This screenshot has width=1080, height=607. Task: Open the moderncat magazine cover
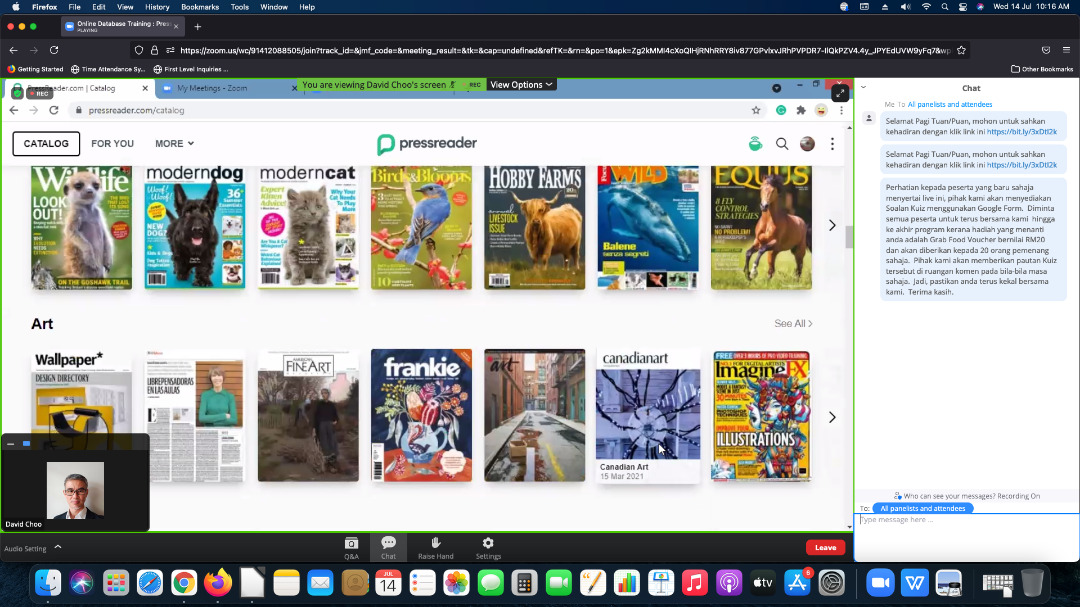pyautogui.click(x=308, y=227)
